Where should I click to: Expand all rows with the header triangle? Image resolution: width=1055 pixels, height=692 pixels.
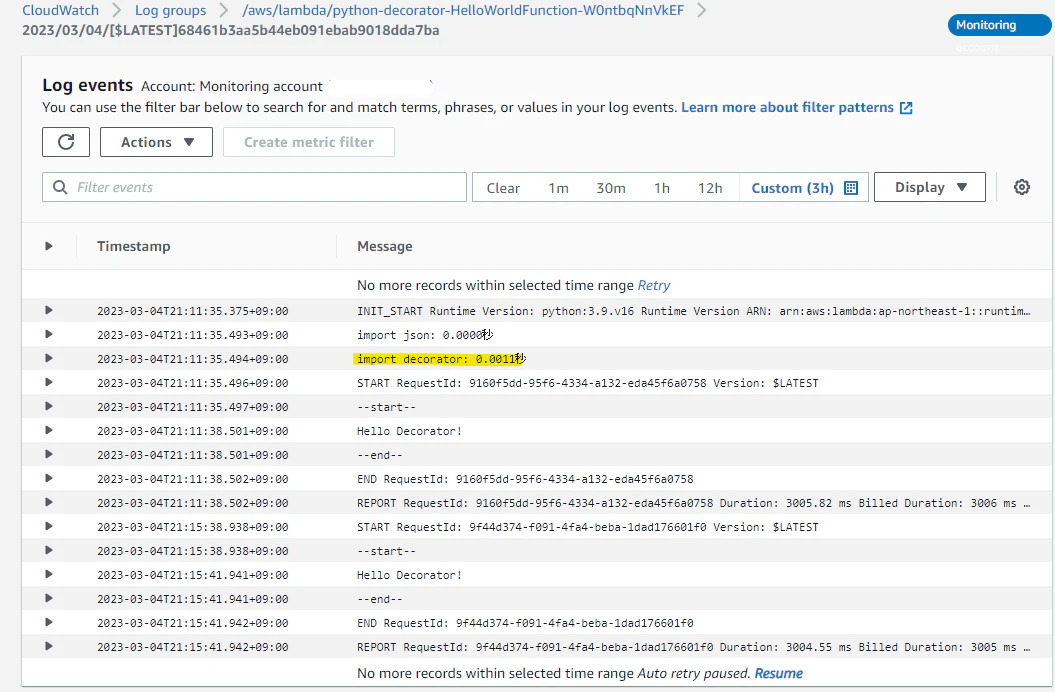[x=48, y=246]
